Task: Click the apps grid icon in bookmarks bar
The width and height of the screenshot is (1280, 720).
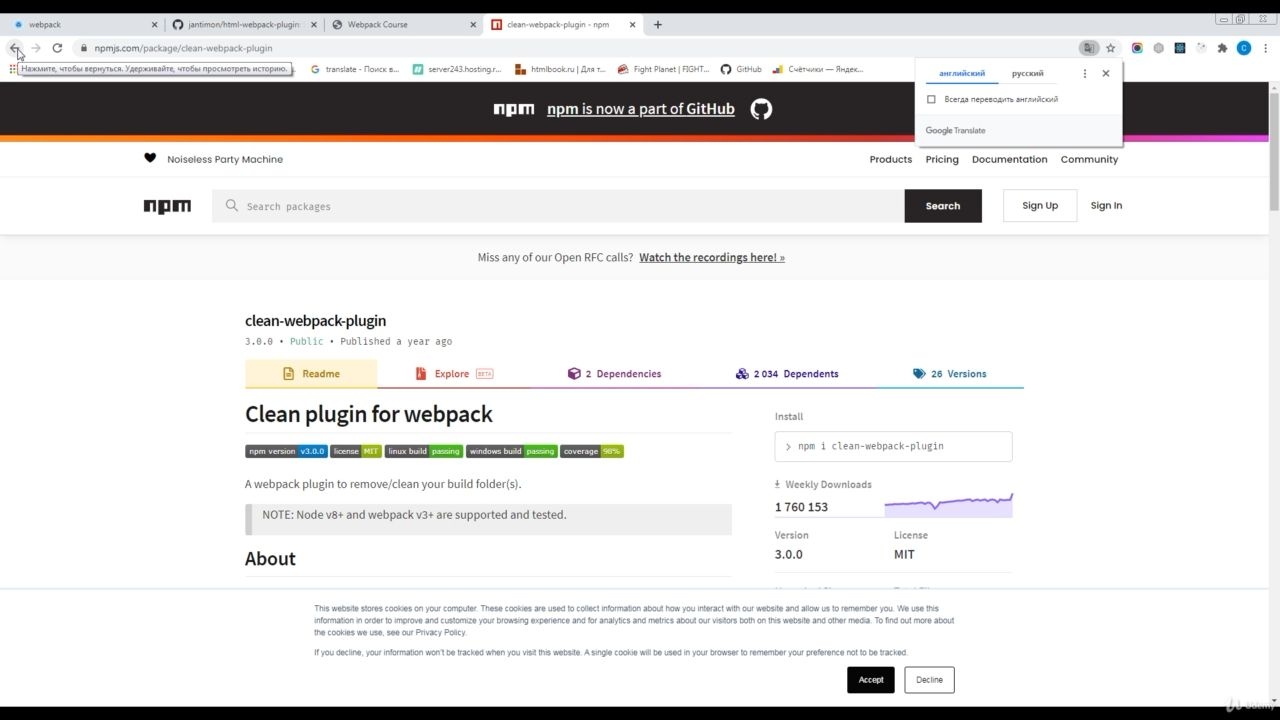Action: pyautogui.click(x=13, y=69)
